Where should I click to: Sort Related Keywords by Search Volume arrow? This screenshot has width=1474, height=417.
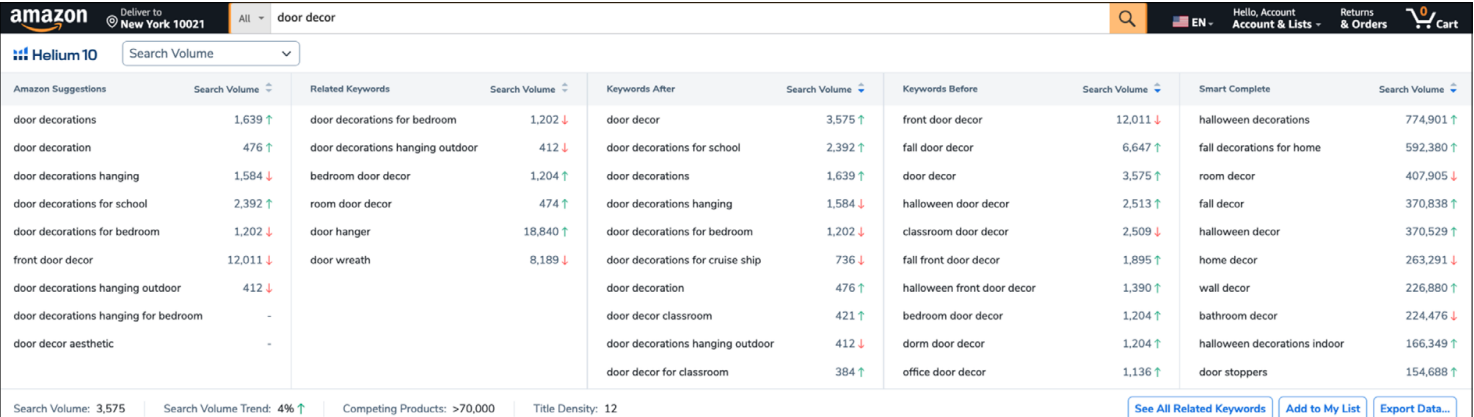click(x=565, y=89)
